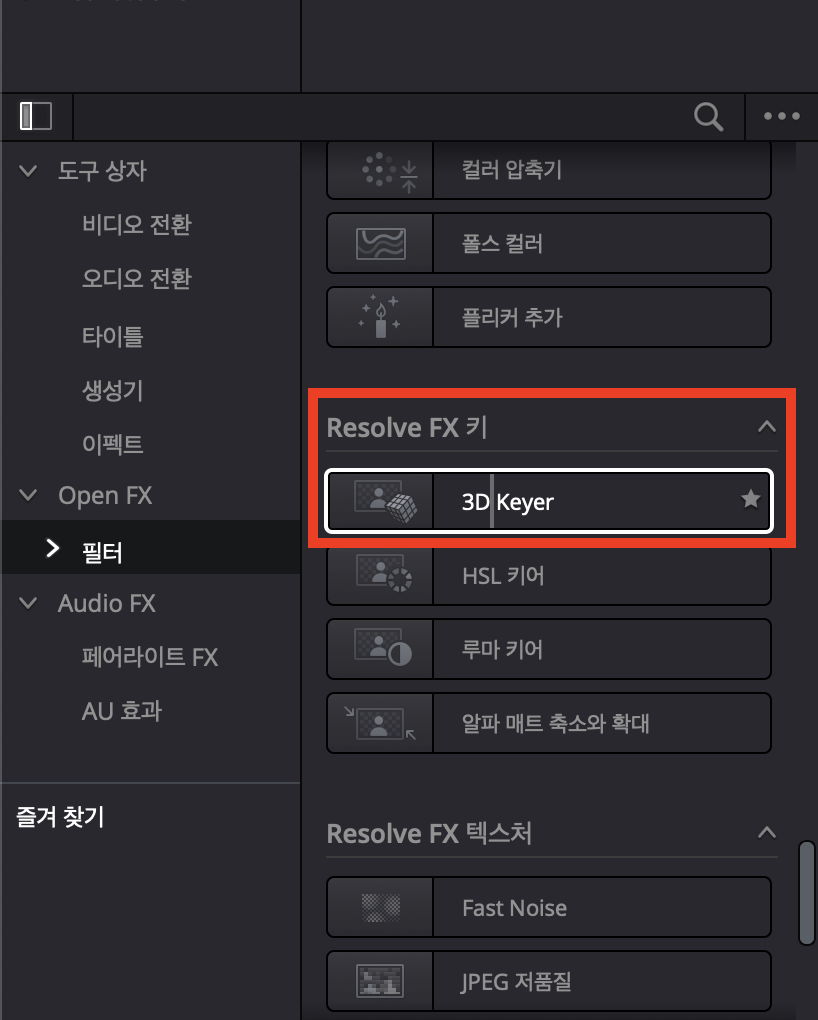
Task: Select the Fast Noise effect
Action: pyautogui.click(x=549, y=907)
